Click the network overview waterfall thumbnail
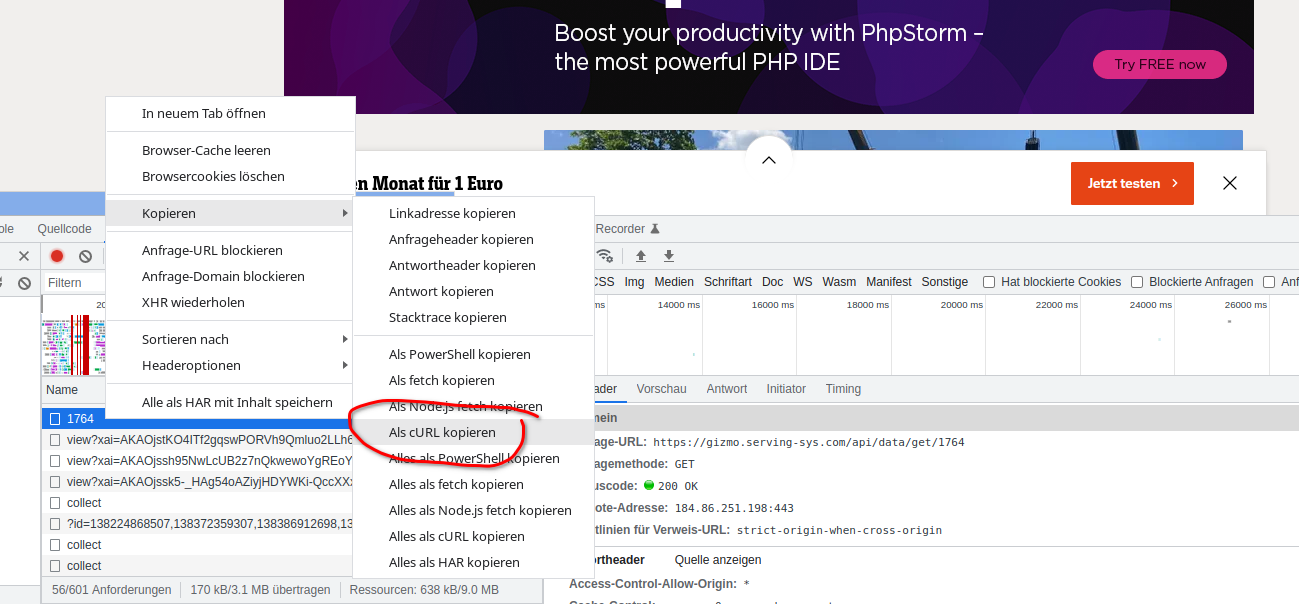This screenshot has width=1299, height=604. [x=74, y=345]
